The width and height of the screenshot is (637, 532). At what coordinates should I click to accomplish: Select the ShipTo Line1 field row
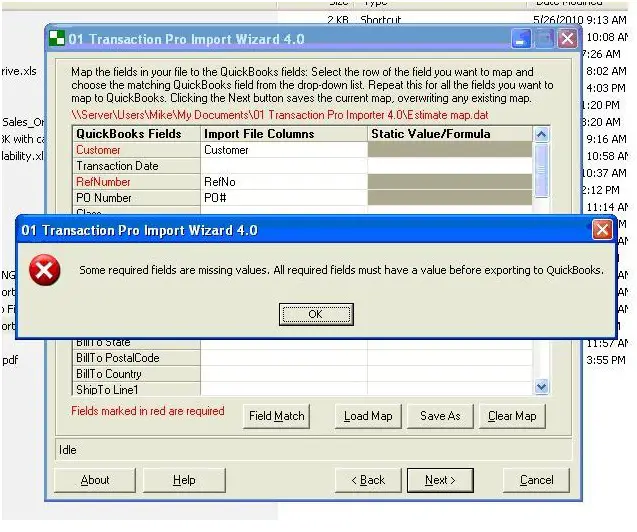136,389
